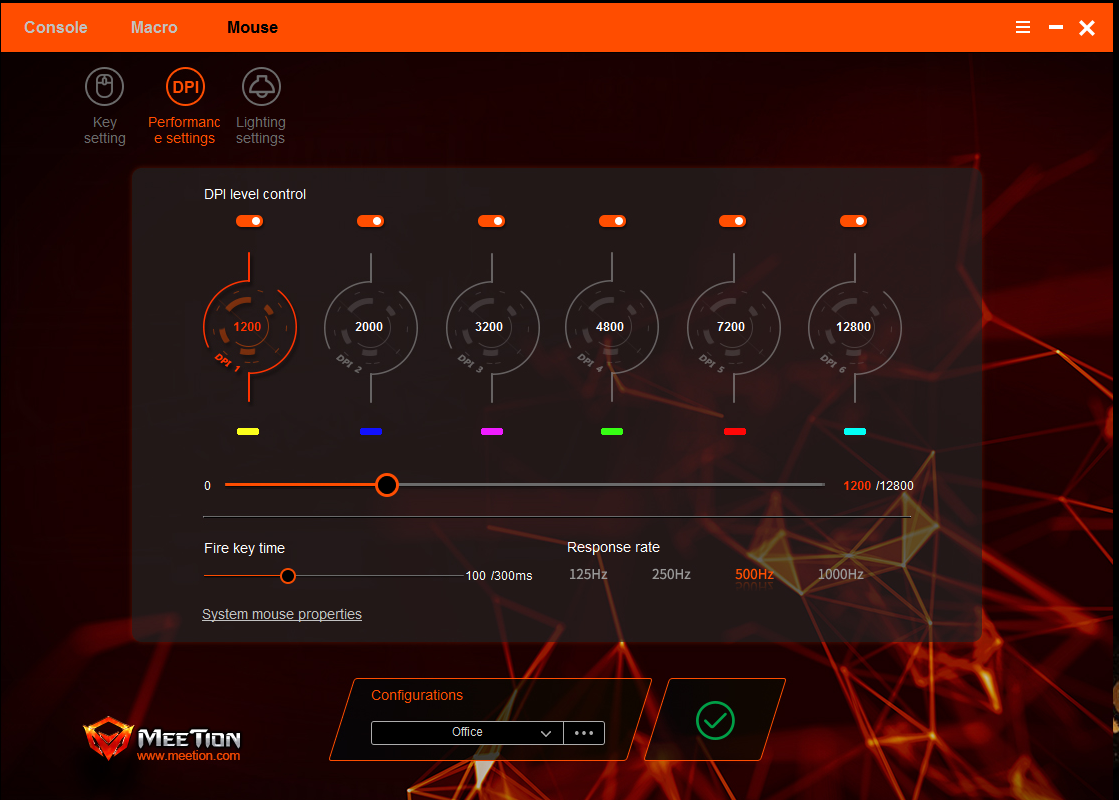This screenshot has width=1119, height=800.
Task: Select 250Hz response rate option
Action: click(670, 574)
